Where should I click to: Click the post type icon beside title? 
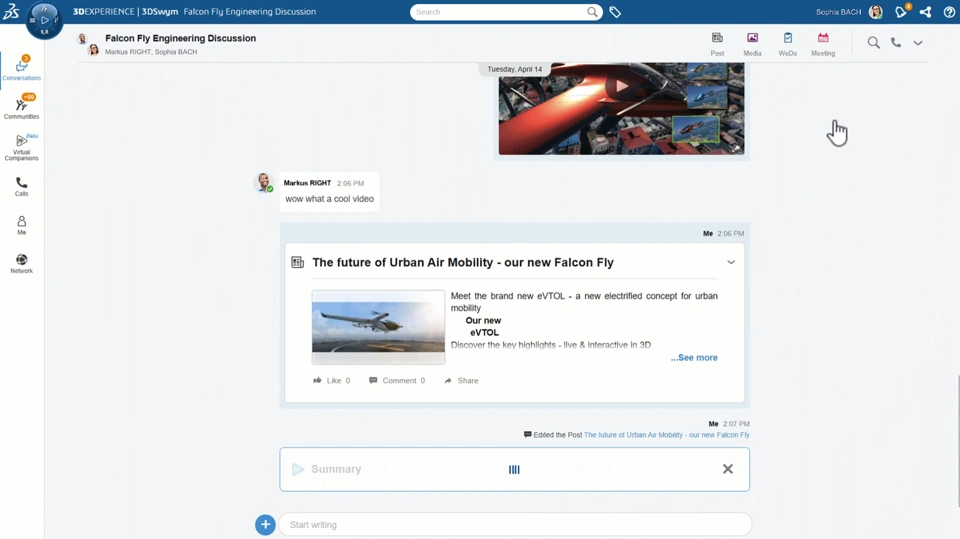(298, 262)
